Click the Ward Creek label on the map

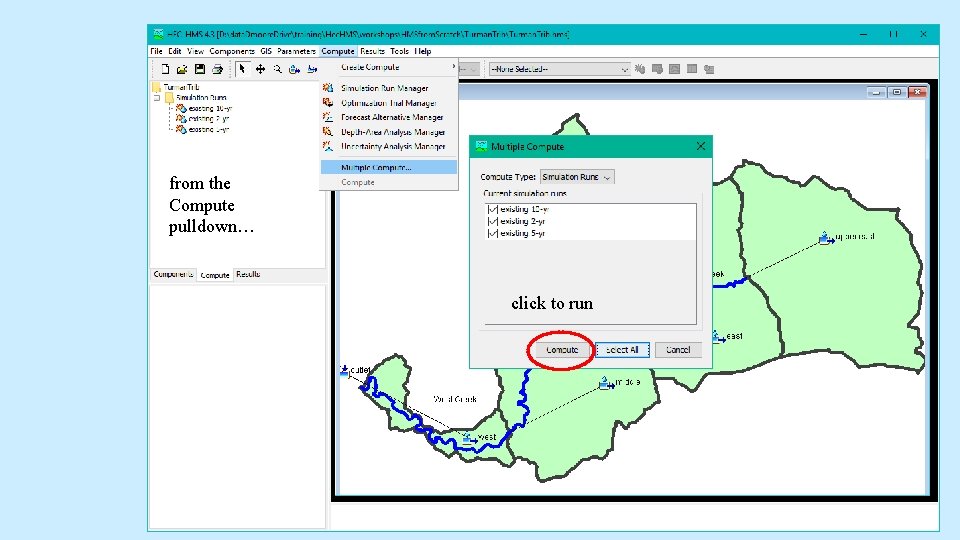point(455,399)
